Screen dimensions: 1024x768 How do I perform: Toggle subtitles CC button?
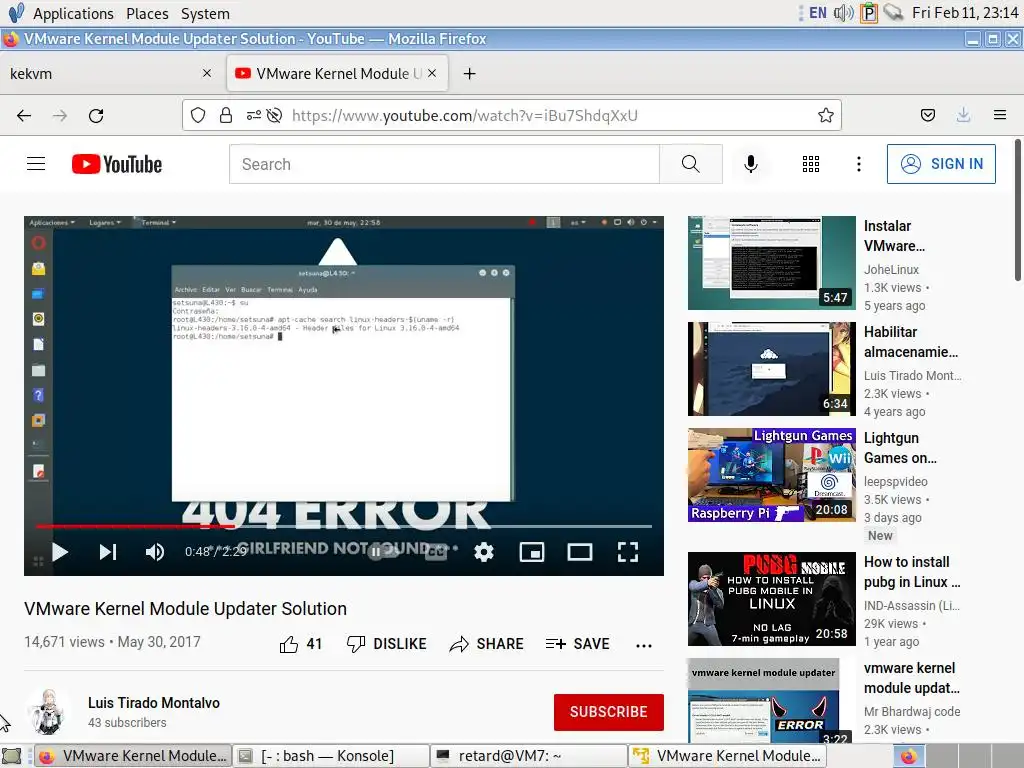436,552
